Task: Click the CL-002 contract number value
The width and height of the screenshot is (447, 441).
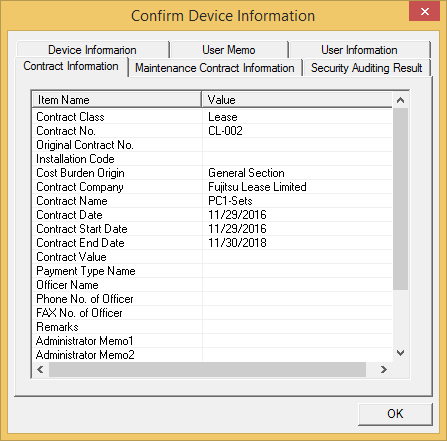Action: click(225, 131)
